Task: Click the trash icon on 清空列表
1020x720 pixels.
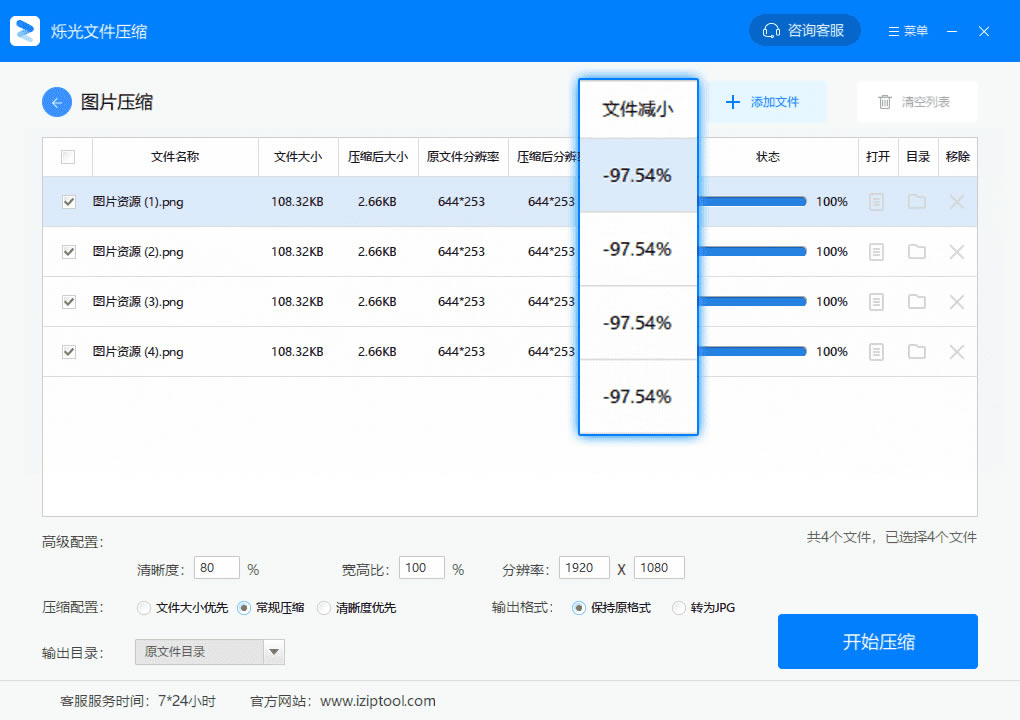Action: click(x=886, y=101)
